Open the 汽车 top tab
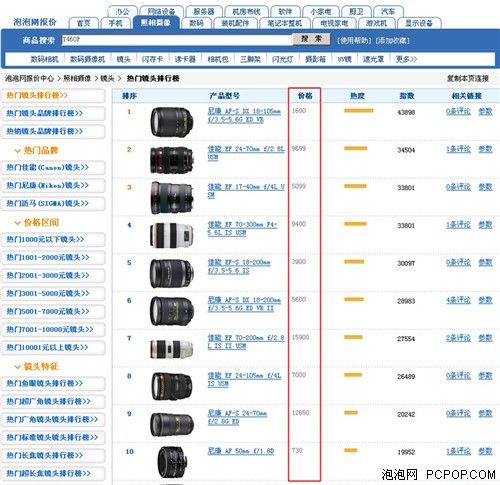Screen dimensions: 500x485 (388, 12)
